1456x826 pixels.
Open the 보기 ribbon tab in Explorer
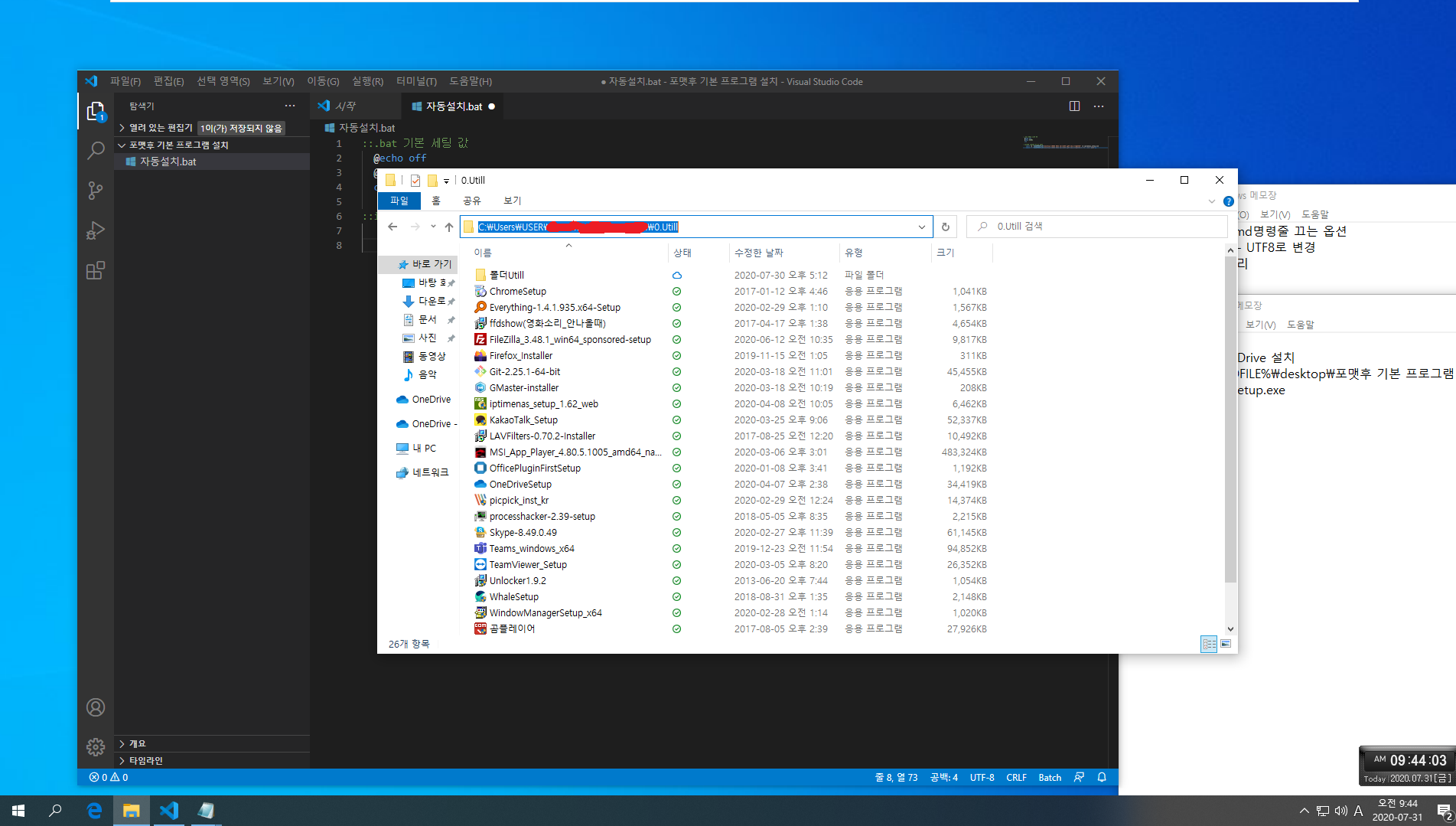click(513, 201)
